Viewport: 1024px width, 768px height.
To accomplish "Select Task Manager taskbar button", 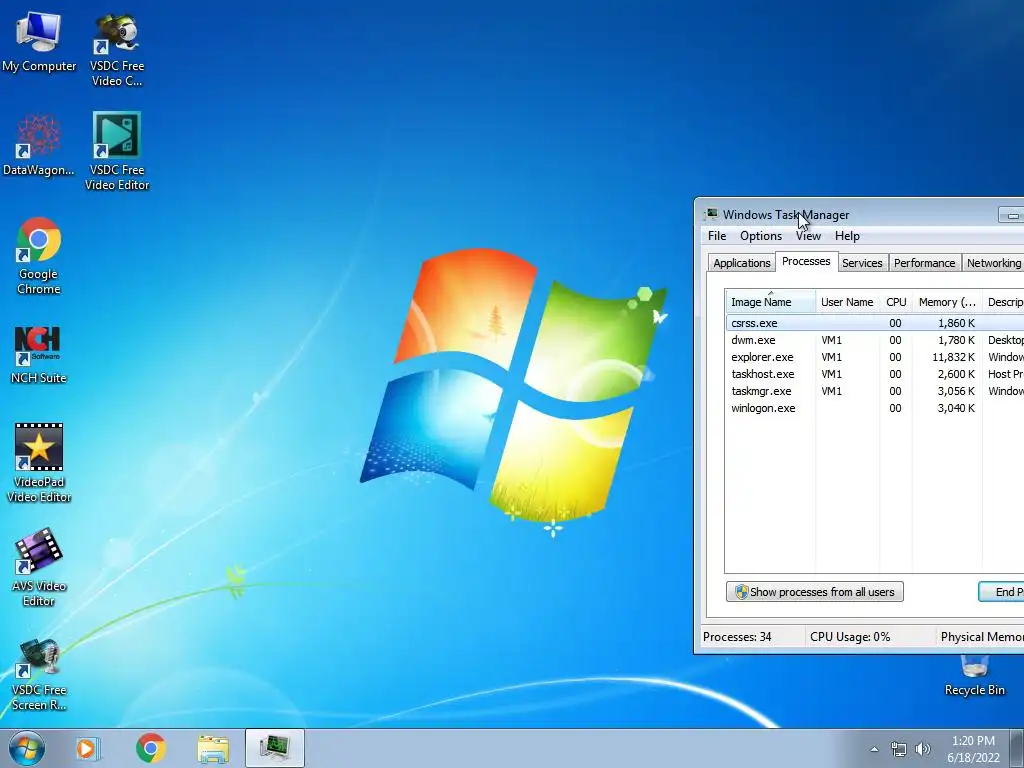I will click(x=275, y=748).
